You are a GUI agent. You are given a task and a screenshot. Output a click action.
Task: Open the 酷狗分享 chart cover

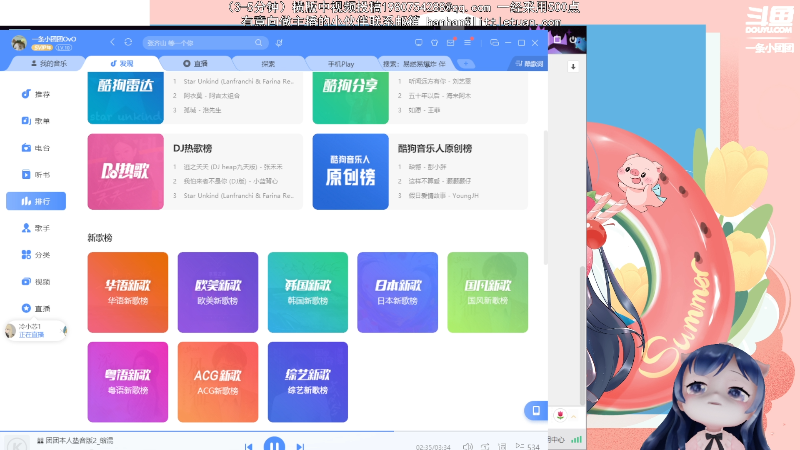pos(351,97)
